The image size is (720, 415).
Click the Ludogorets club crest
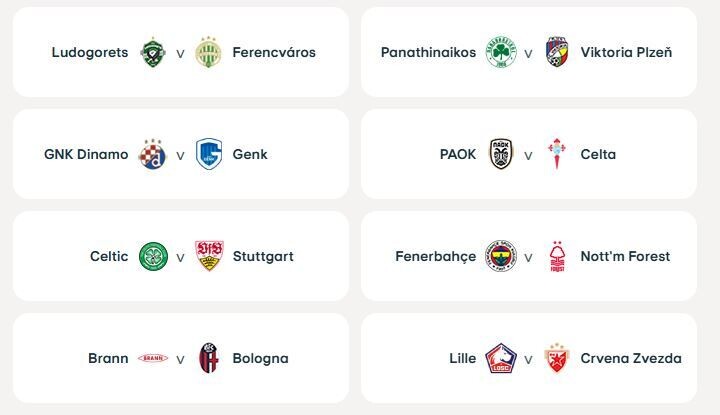click(153, 52)
